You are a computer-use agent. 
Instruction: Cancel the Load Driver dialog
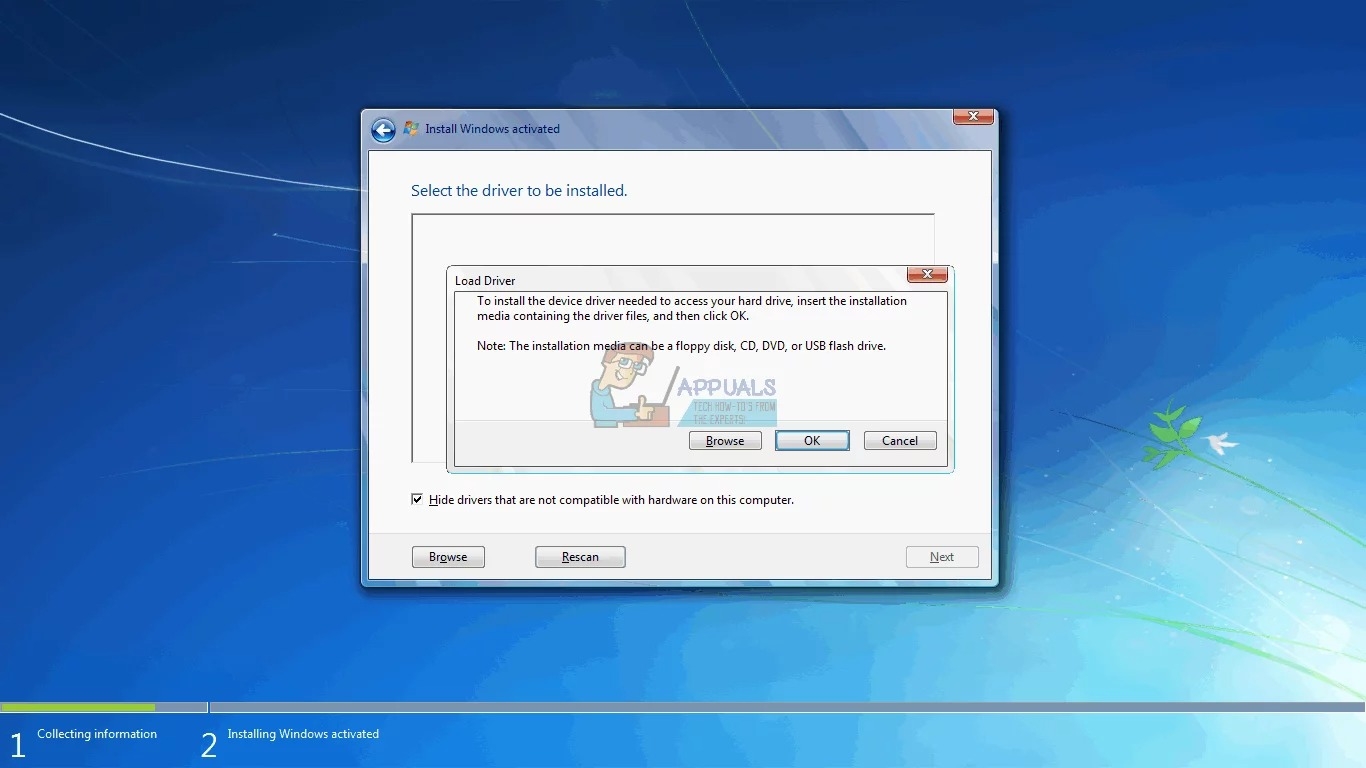[900, 441]
